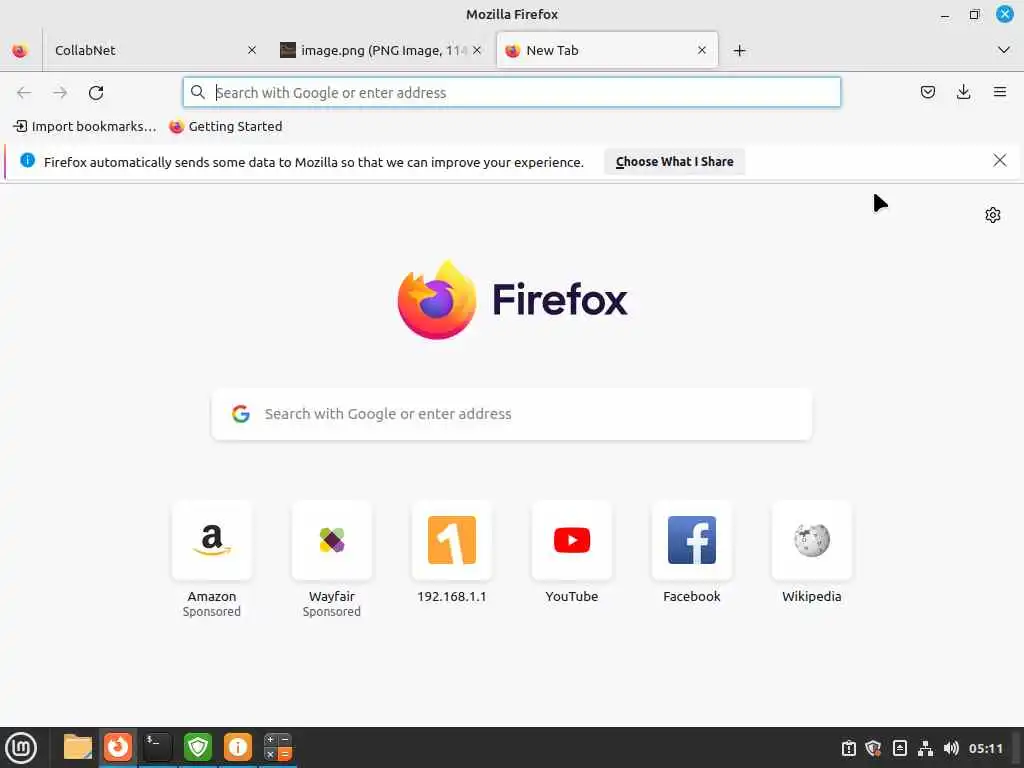Open the pinned Firefox tab
This screenshot has height=768, width=1024.
(x=20, y=50)
